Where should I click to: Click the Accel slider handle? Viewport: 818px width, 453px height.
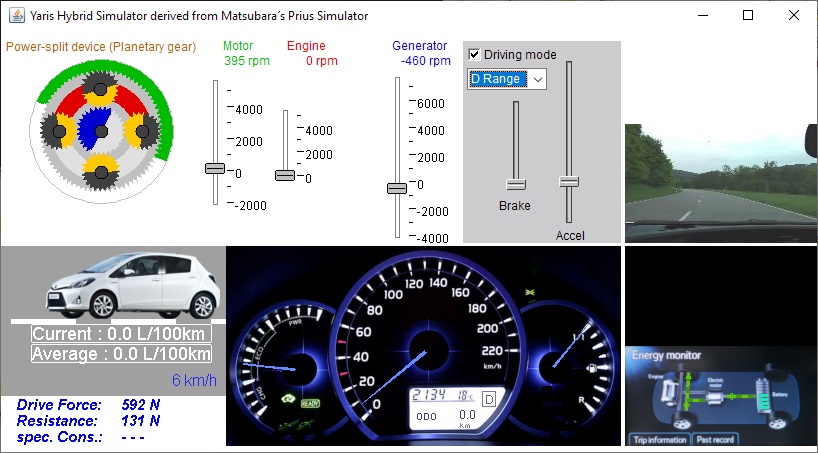(569, 182)
